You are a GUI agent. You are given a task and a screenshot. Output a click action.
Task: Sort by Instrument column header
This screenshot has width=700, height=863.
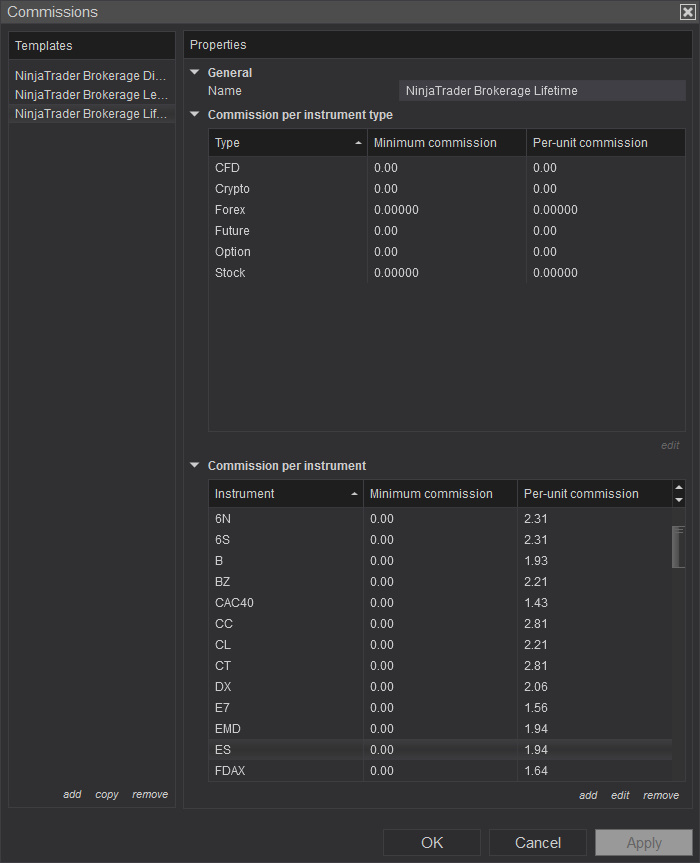pyautogui.click(x=286, y=494)
